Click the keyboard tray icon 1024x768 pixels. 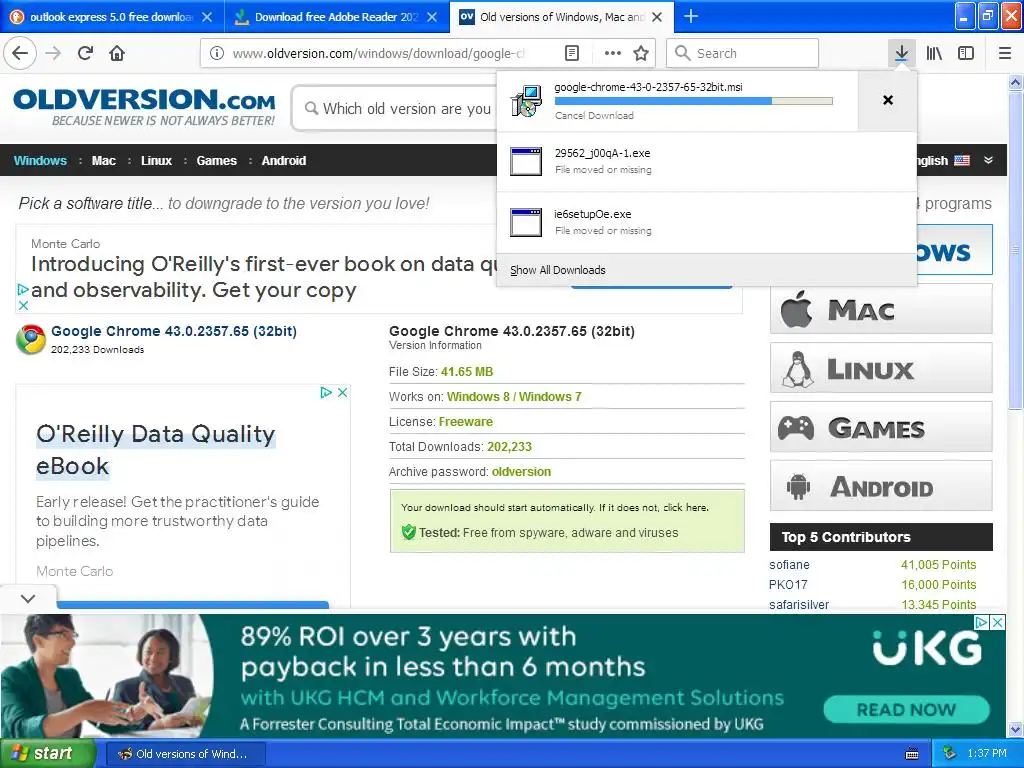coord(912,754)
